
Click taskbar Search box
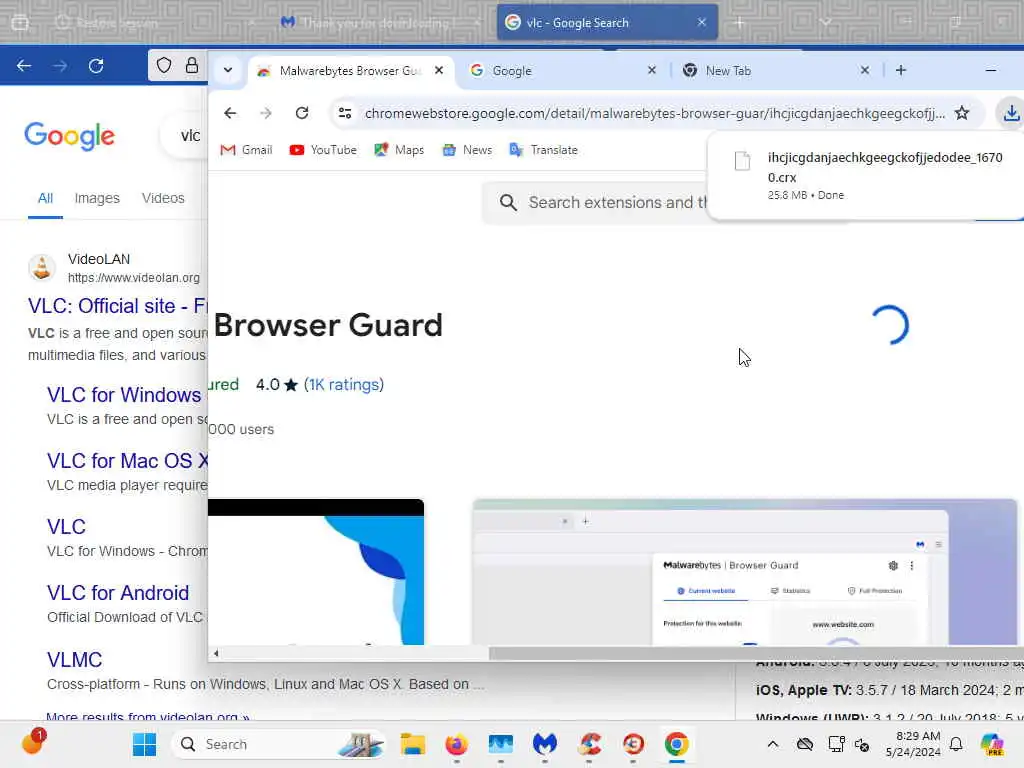[280, 744]
